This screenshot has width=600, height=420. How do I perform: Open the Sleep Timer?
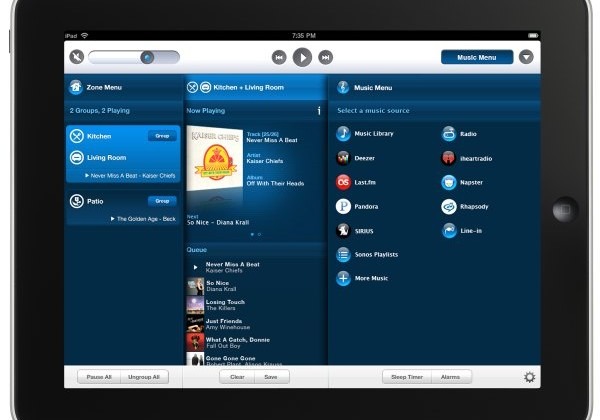coord(407,377)
